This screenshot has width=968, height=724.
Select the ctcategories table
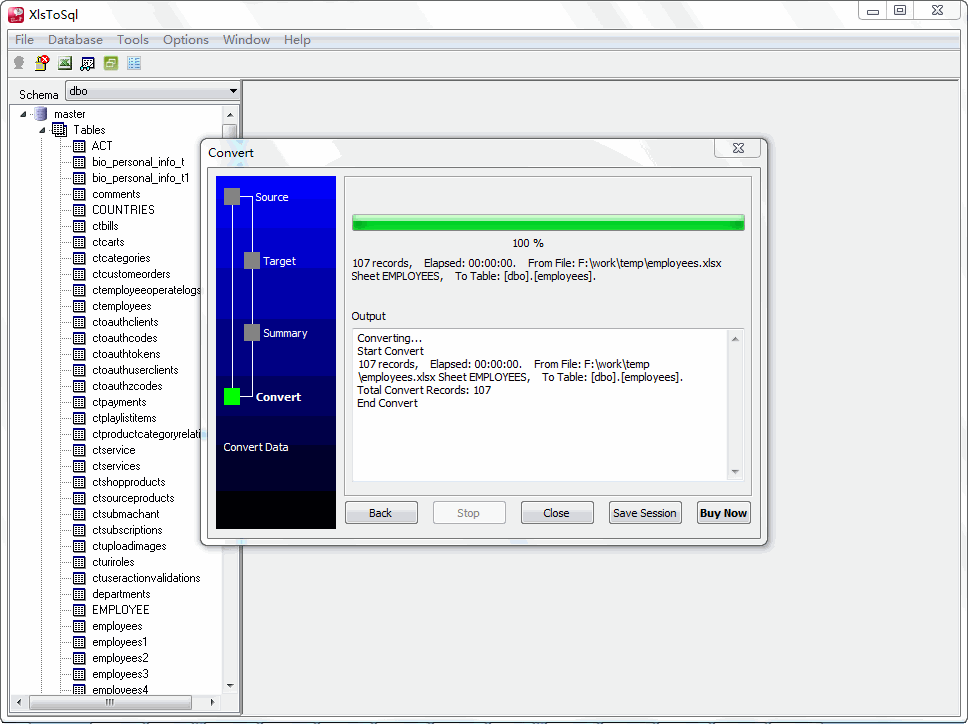click(121, 258)
